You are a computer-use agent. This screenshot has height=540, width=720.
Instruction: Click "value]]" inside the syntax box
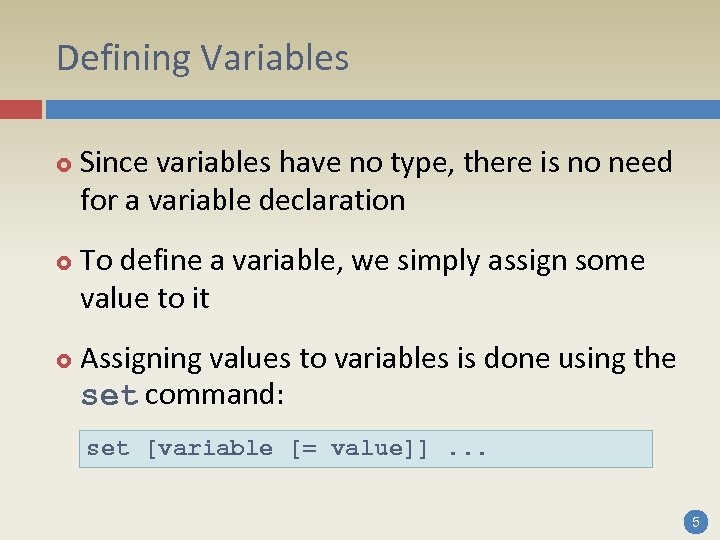pyautogui.click(x=379, y=448)
